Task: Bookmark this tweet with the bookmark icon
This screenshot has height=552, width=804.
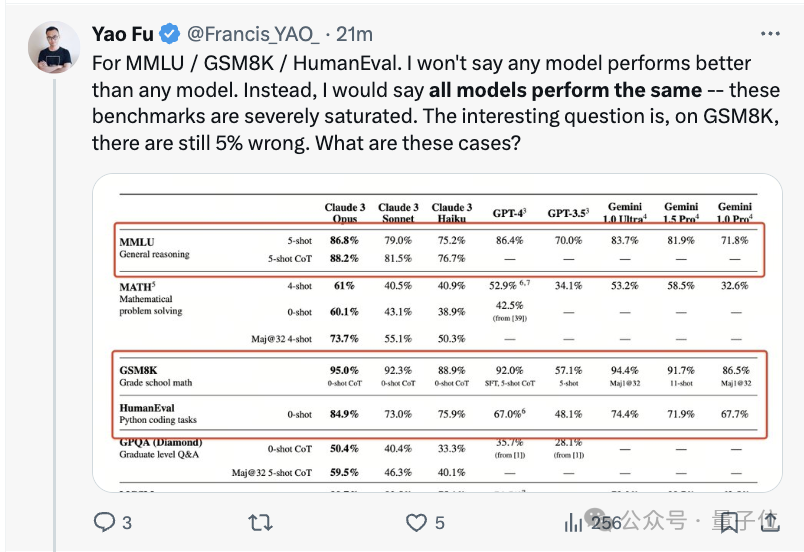Action: (x=729, y=521)
